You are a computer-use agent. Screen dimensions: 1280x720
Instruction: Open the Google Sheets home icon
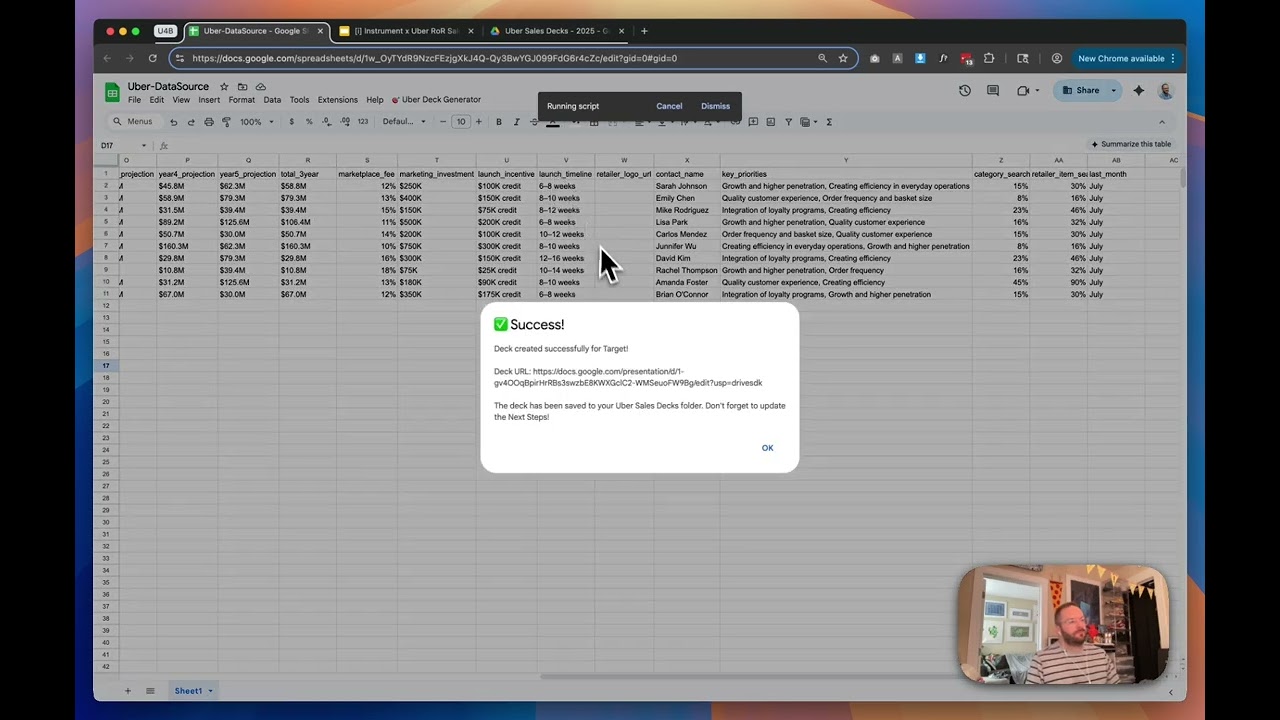tap(112, 92)
